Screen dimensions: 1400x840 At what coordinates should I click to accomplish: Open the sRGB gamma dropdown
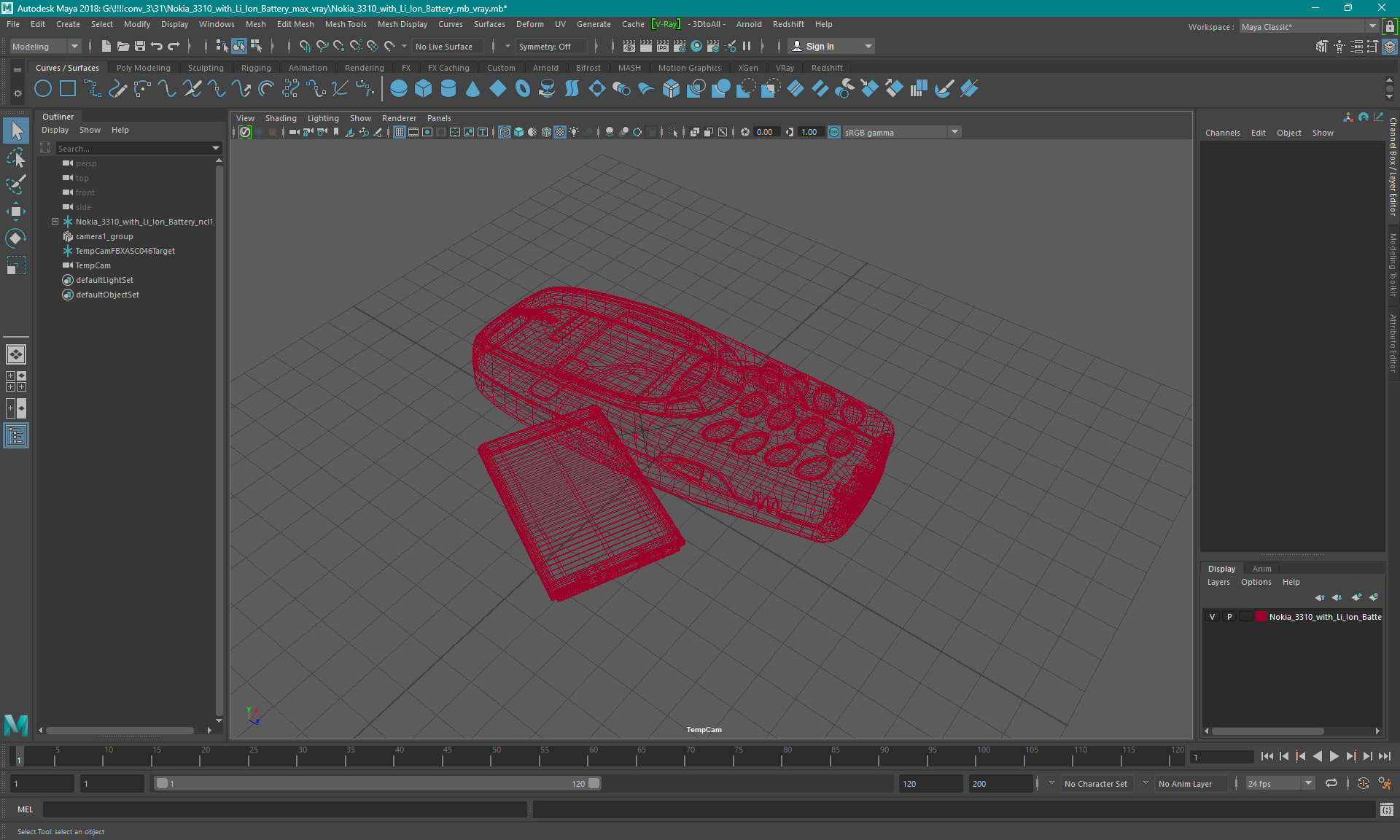pos(901,132)
